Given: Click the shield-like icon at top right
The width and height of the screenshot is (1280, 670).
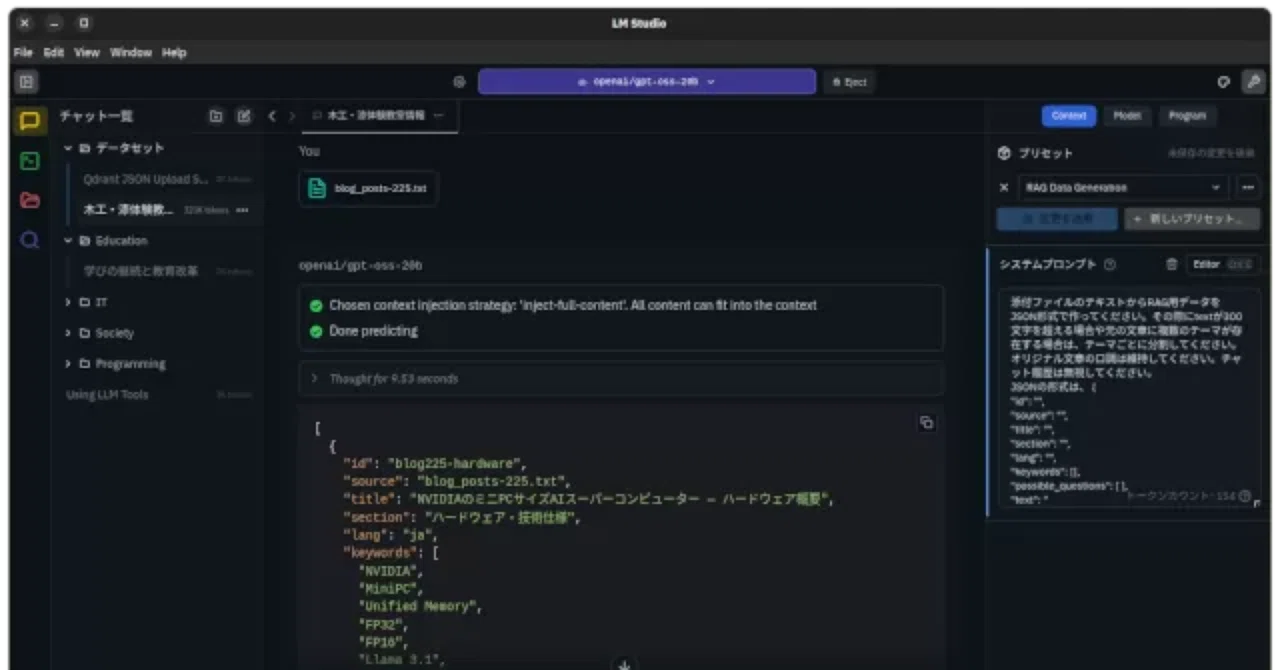Looking at the screenshot, I should tap(1223, 82).
